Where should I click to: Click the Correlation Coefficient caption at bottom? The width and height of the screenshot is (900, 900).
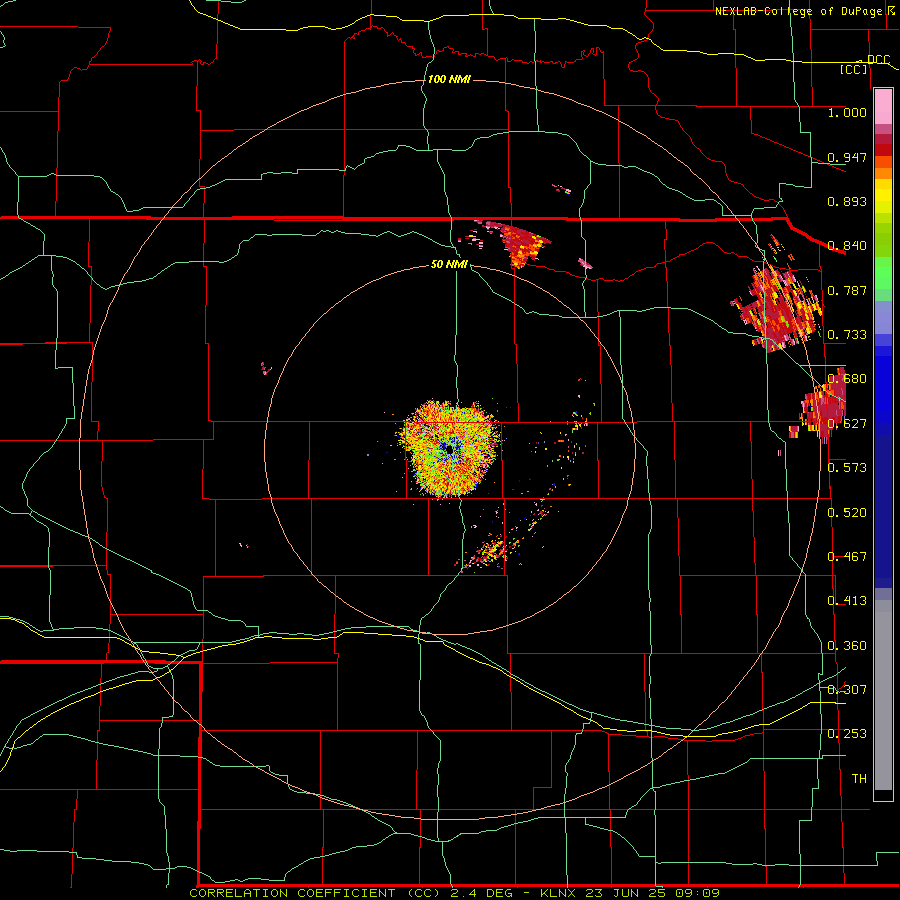(x=455, y=893)
